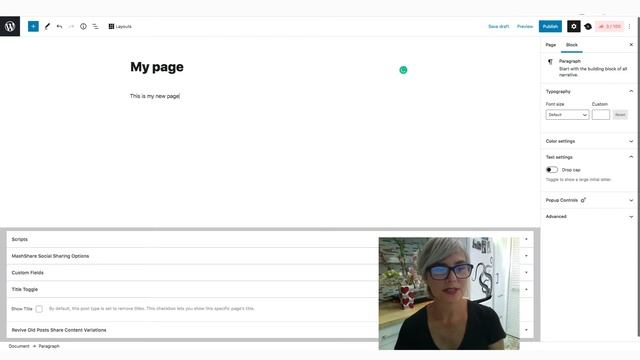Open the Font size dropdown
Viewport: 640px width, 360px height.
tap(567, 115)
